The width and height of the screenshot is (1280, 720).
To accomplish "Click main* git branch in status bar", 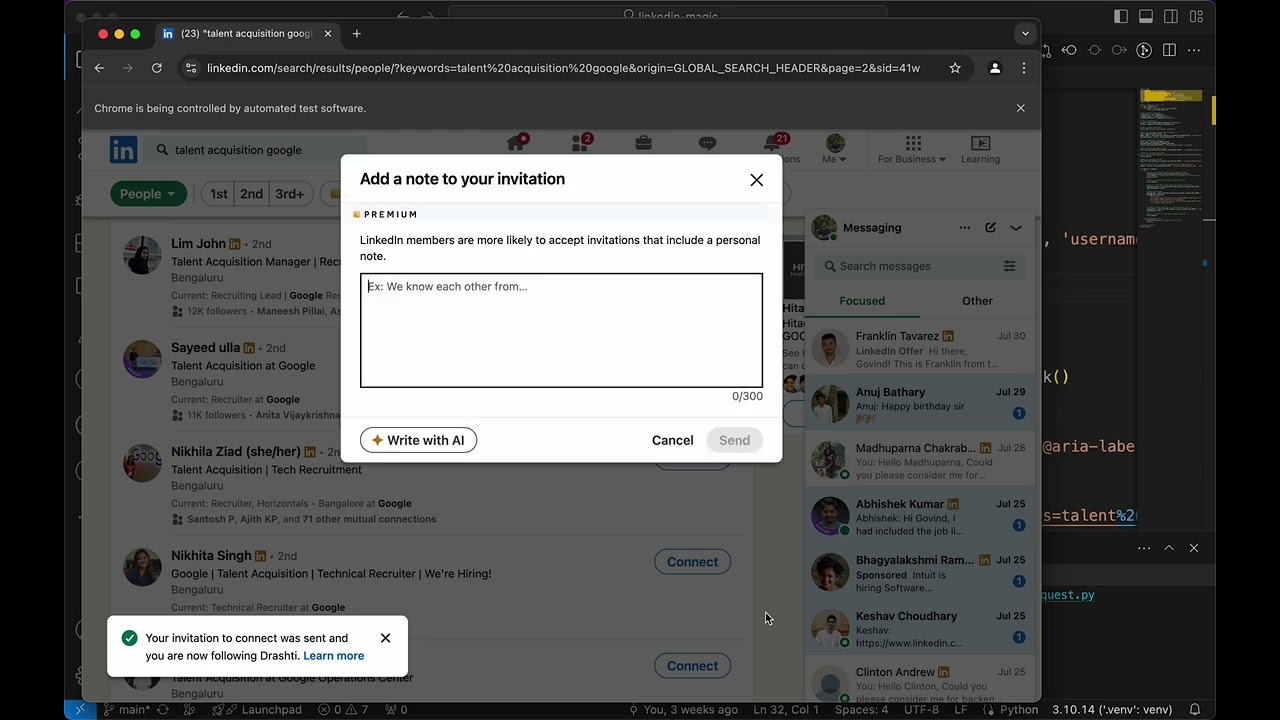I will pyautogui.click(x=125, y=710).
